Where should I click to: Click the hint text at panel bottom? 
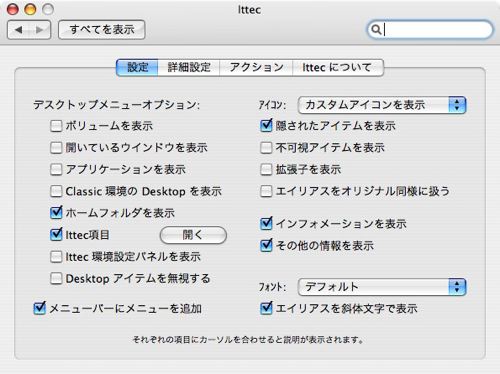[x=248, y=340]
